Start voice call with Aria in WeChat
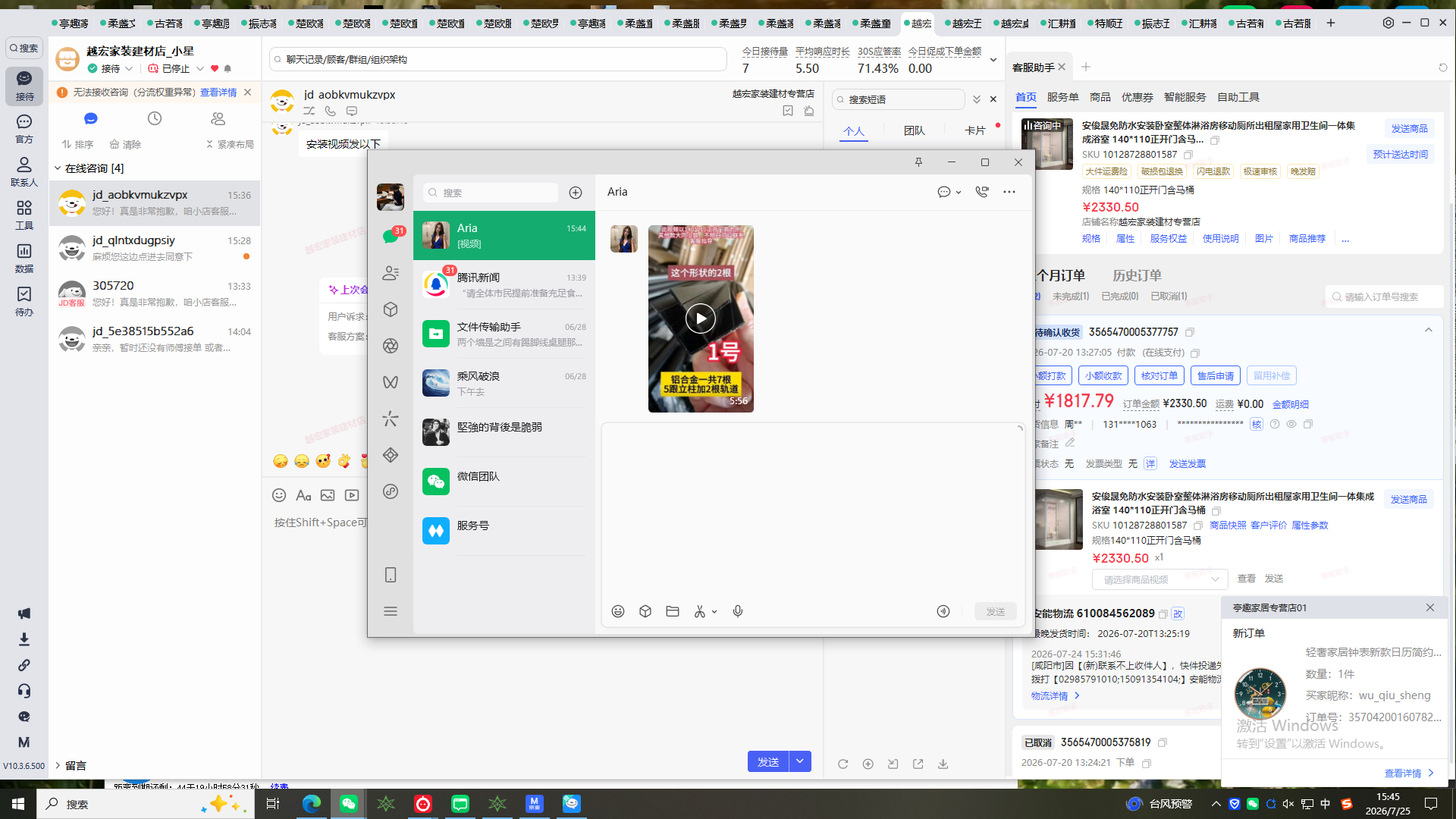Image resolution: width=1456 pixels, height=819 pixels. pyautogui.click(x=982, y=192)
